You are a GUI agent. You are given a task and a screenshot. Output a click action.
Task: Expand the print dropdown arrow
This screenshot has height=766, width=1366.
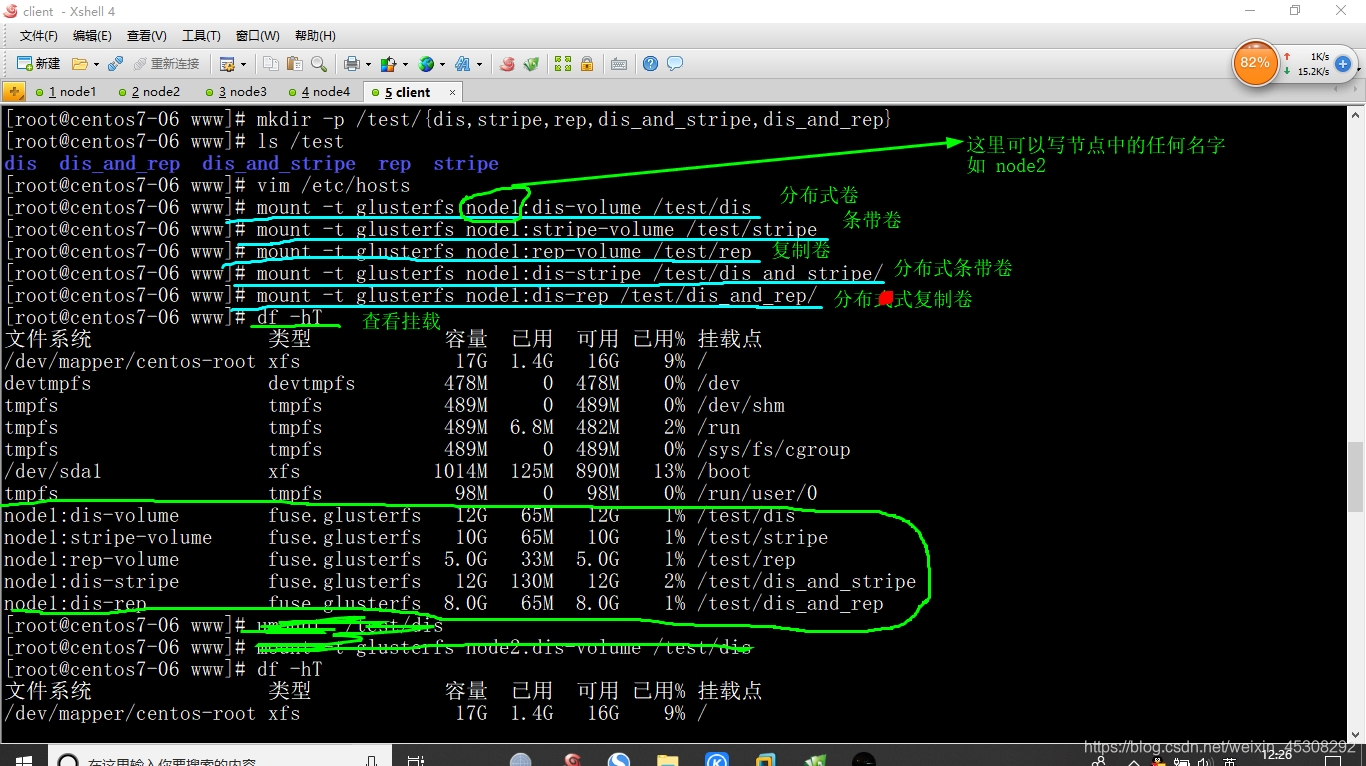(367, 64)
